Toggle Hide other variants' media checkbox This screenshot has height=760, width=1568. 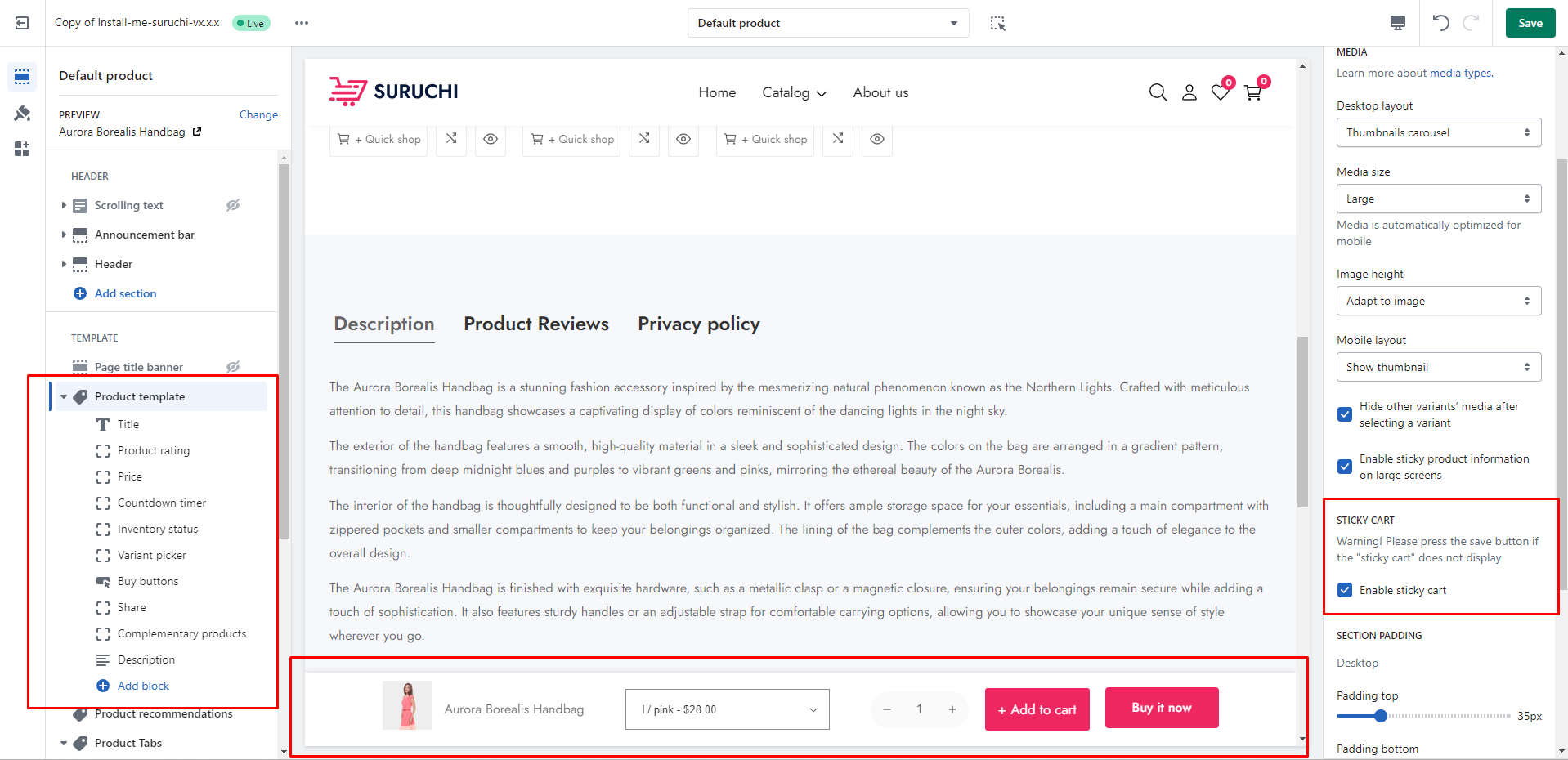pyautogui.click(x=1345, y=414)
